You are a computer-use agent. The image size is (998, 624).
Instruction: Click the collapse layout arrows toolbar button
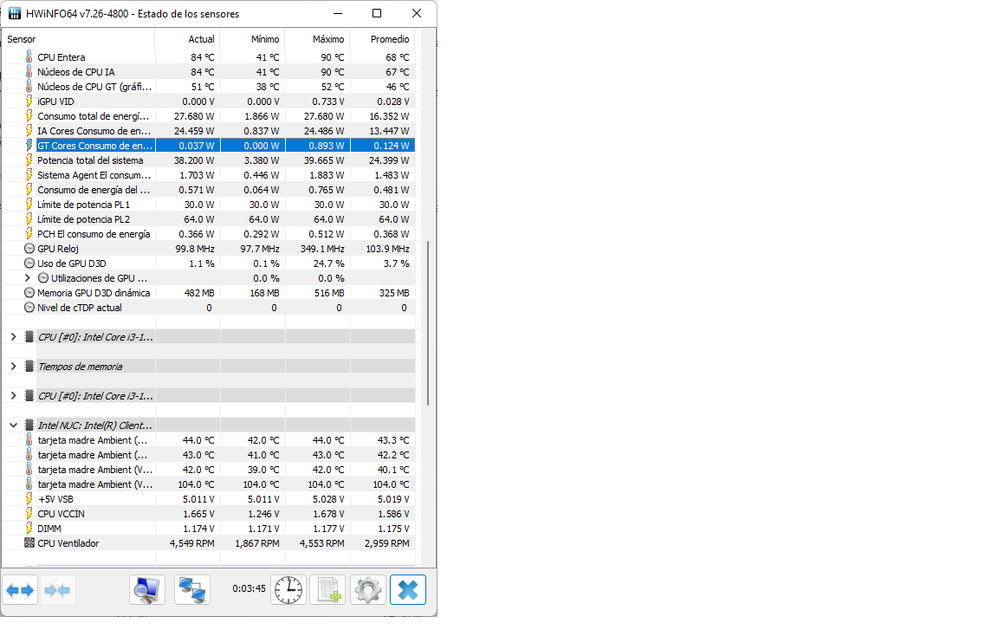coord(57,590)
